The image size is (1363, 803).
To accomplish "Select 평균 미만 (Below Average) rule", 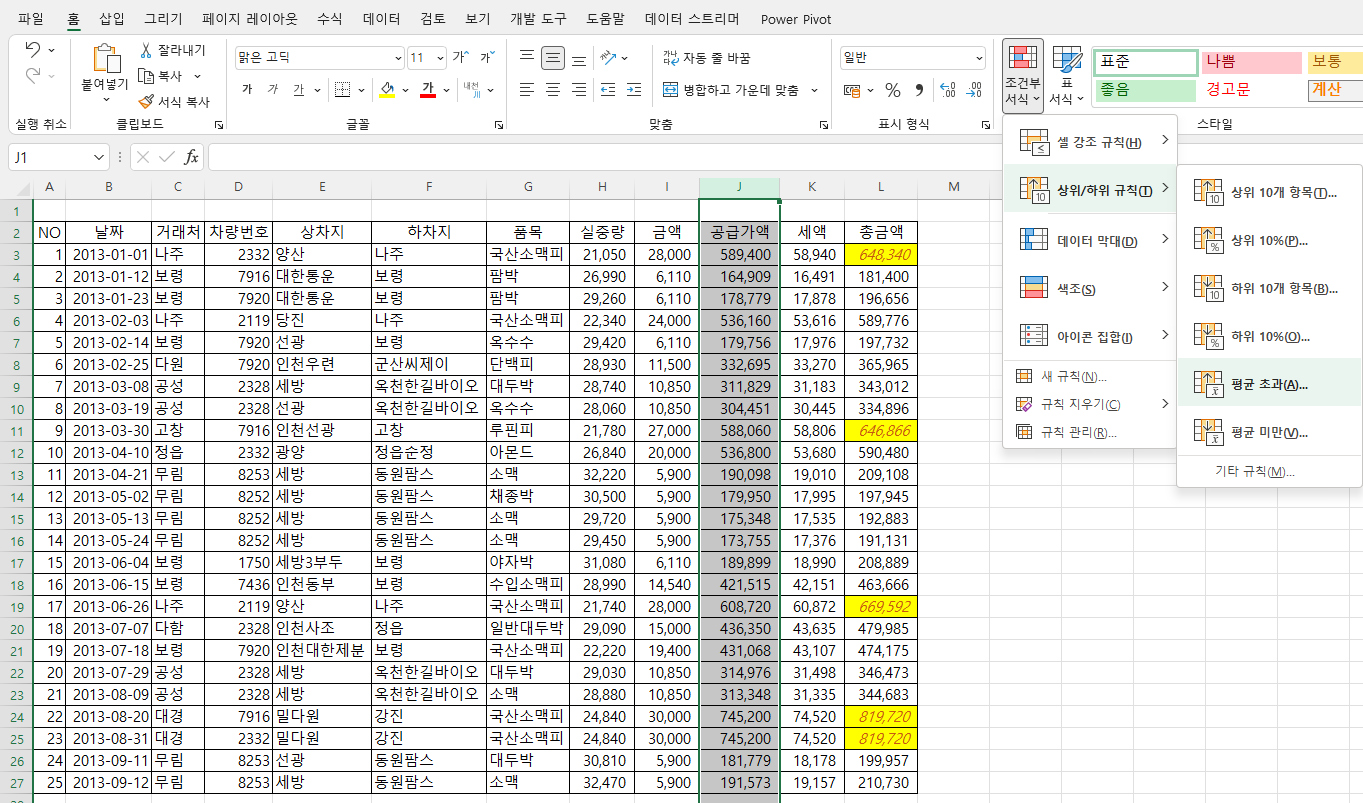I will pos(1269,432).
